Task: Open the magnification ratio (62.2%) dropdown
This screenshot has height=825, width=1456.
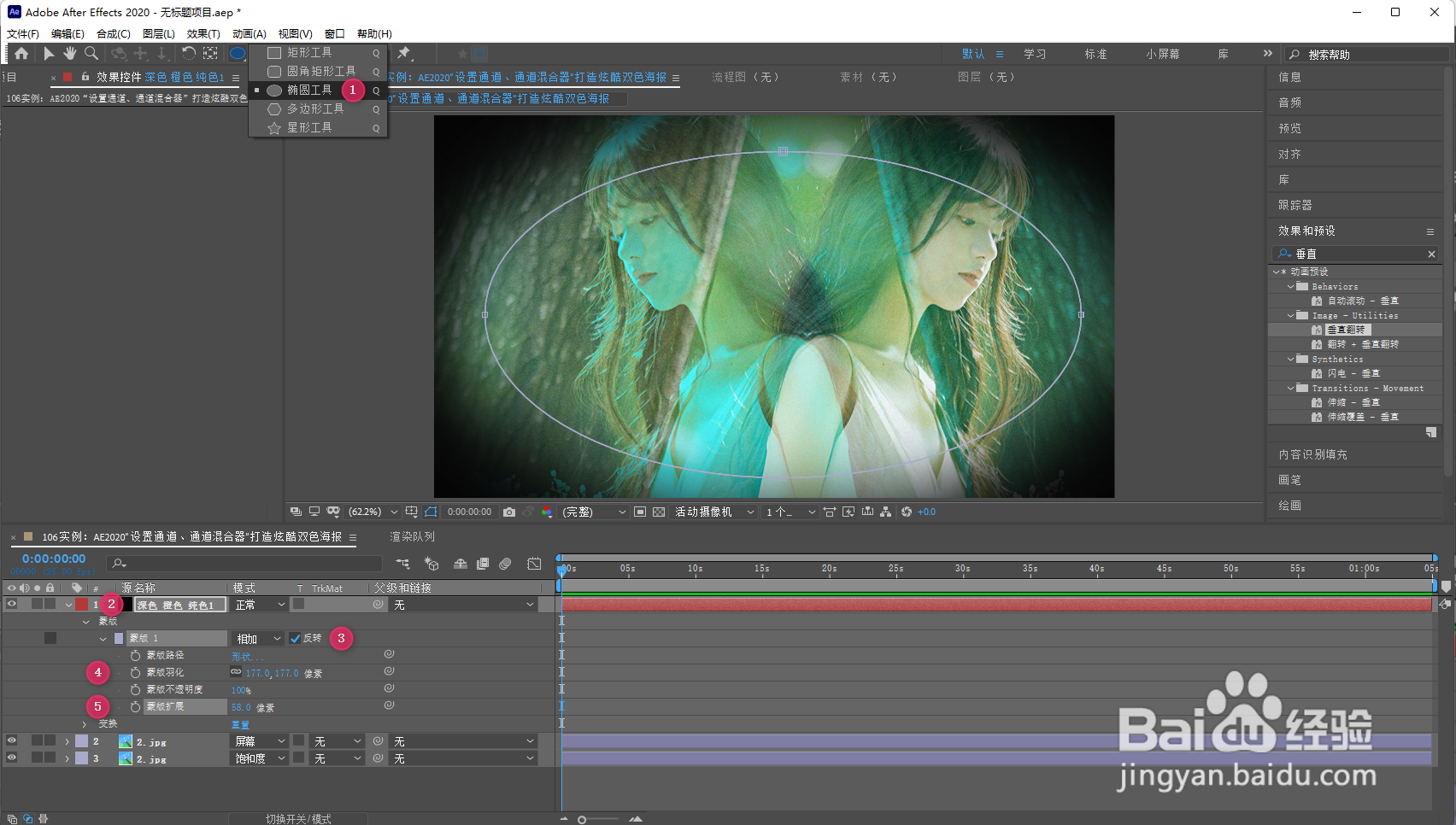Action: coord(373,512)
